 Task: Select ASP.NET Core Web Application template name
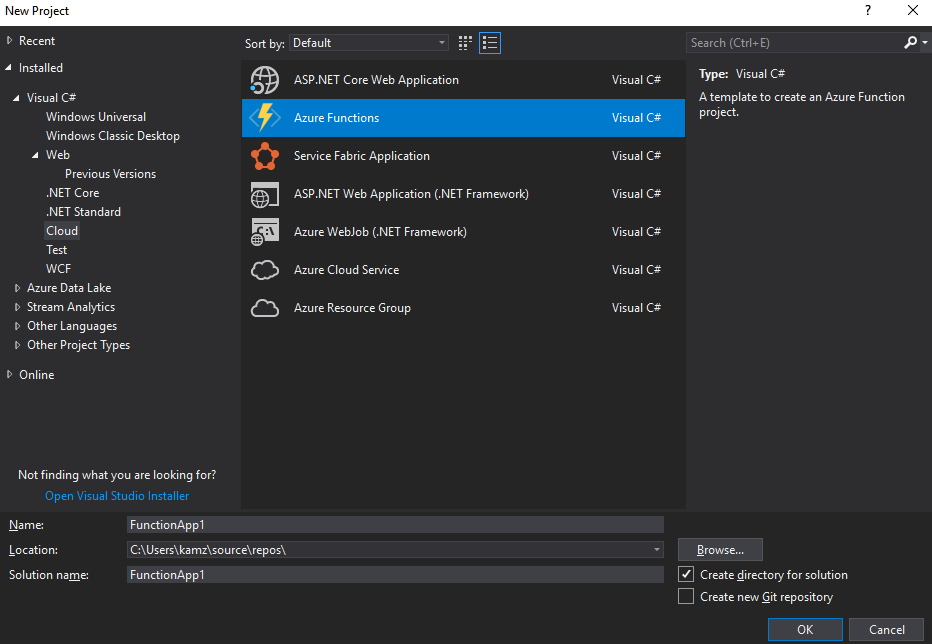point(376,80)
